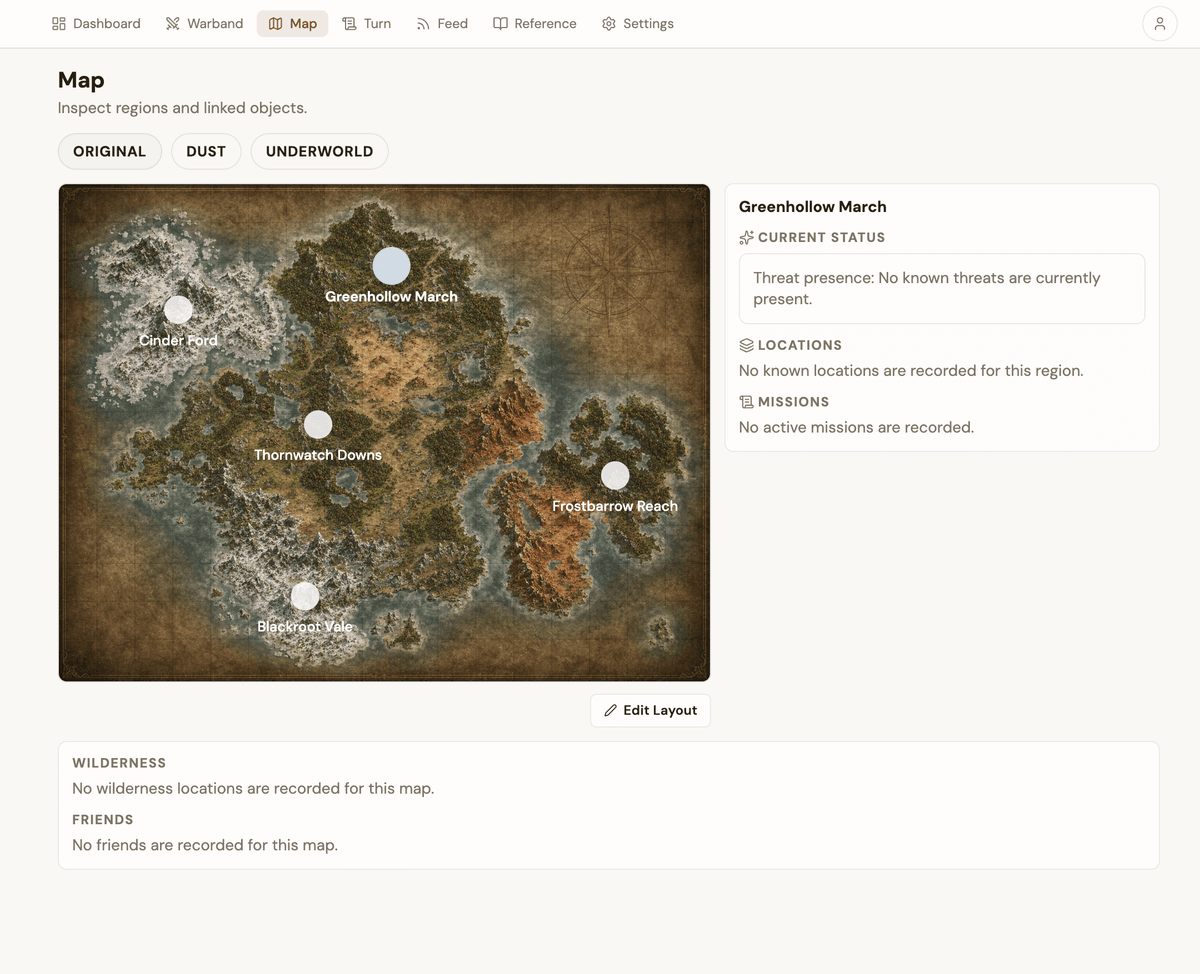Click the Missions scroll icon
Viewport: 1200px width, 974px height.
pos(746,402)
